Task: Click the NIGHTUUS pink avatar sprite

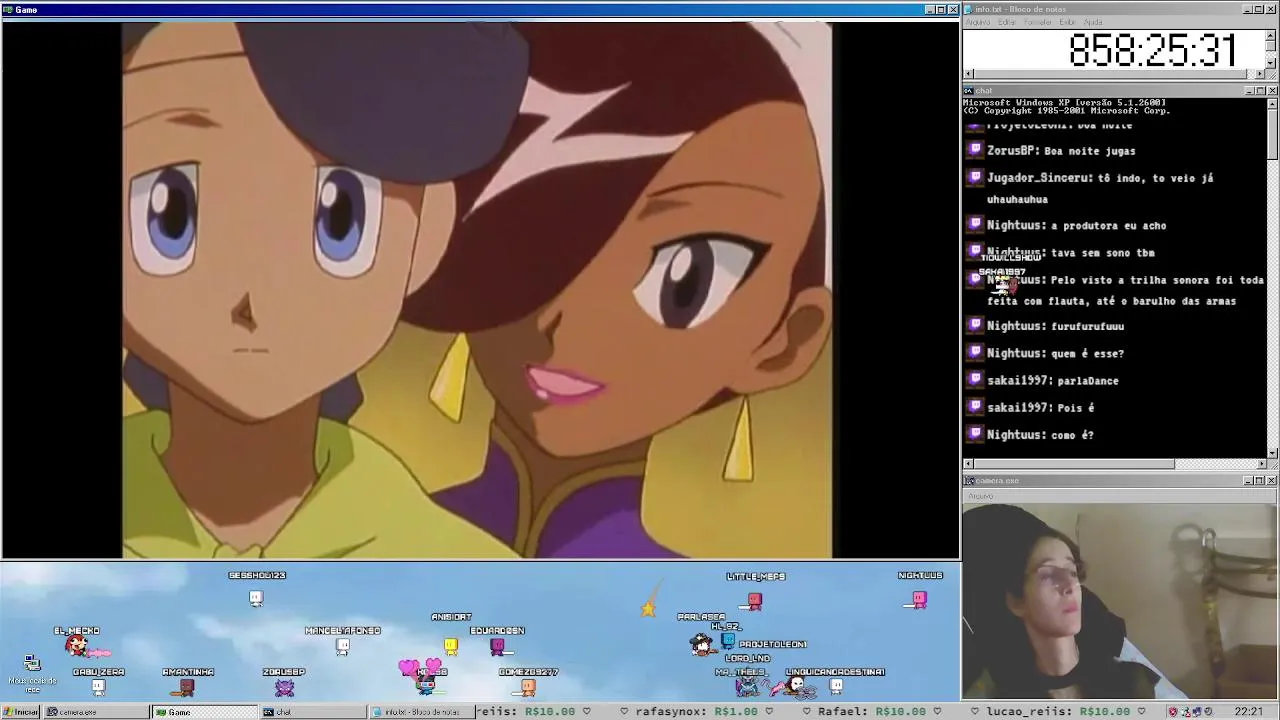Action: 919,600
